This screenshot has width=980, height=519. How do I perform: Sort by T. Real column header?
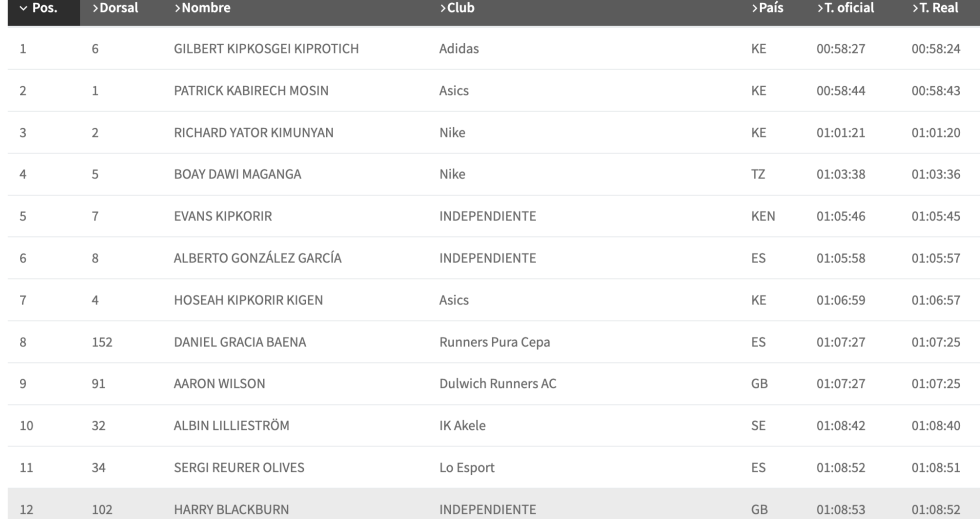pyautogui.click(x=935, y=9)
